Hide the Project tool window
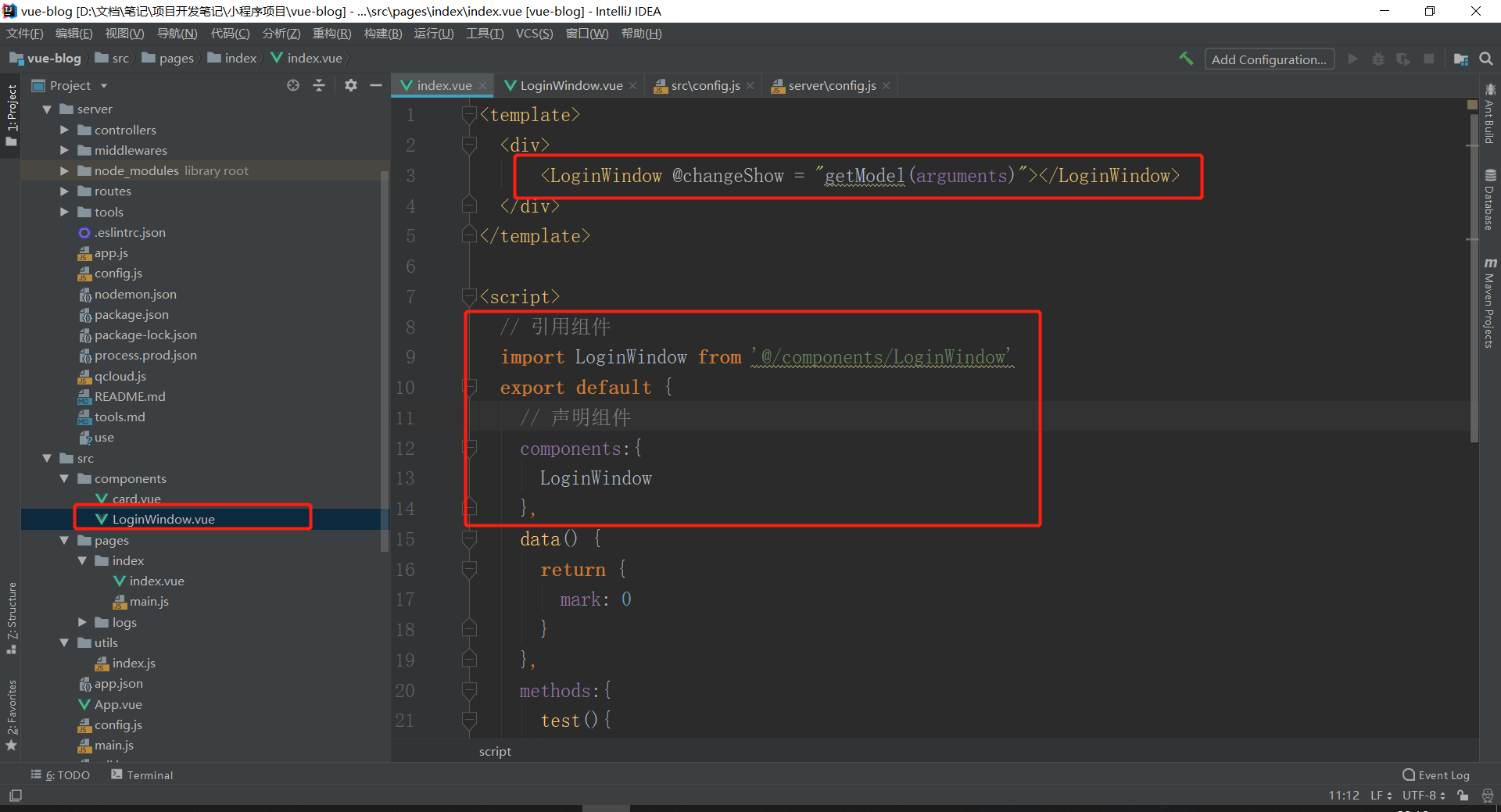Image resolution: width=1501 pixels, height=812 pixels. 376,85
